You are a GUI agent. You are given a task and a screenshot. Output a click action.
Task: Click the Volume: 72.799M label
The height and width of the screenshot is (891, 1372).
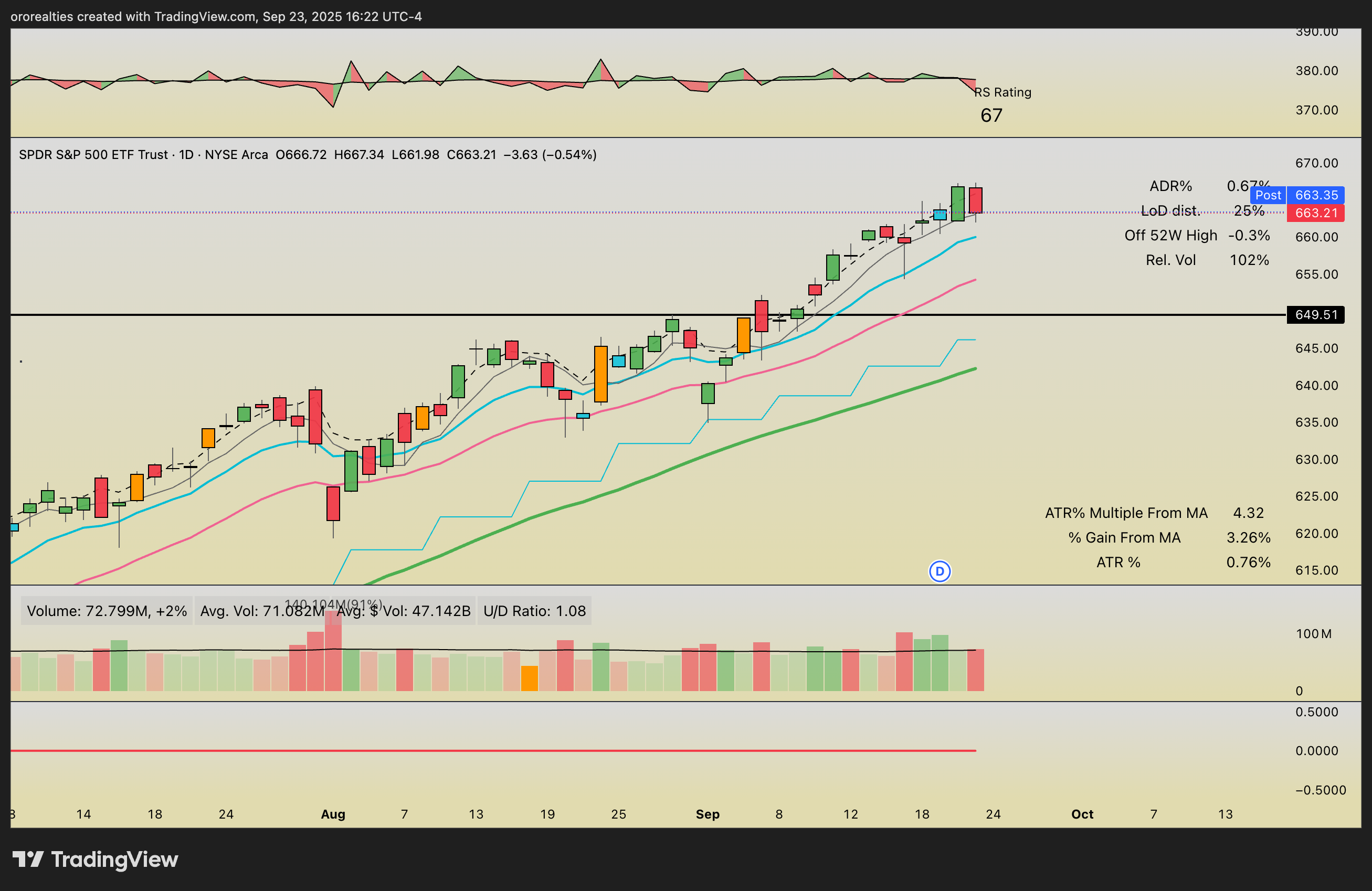pos(107,611)
